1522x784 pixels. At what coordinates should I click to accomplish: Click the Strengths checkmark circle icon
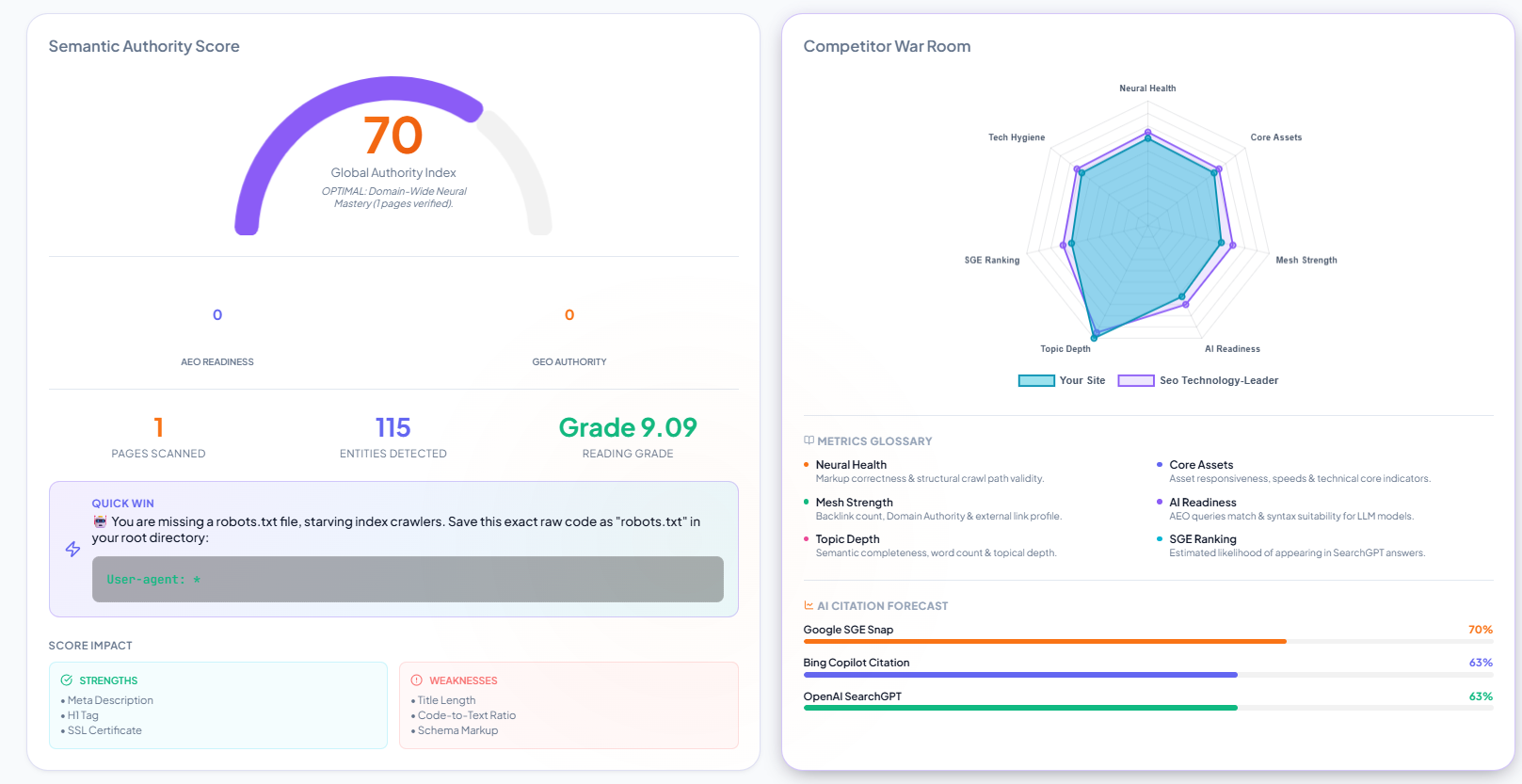point(67,680)
